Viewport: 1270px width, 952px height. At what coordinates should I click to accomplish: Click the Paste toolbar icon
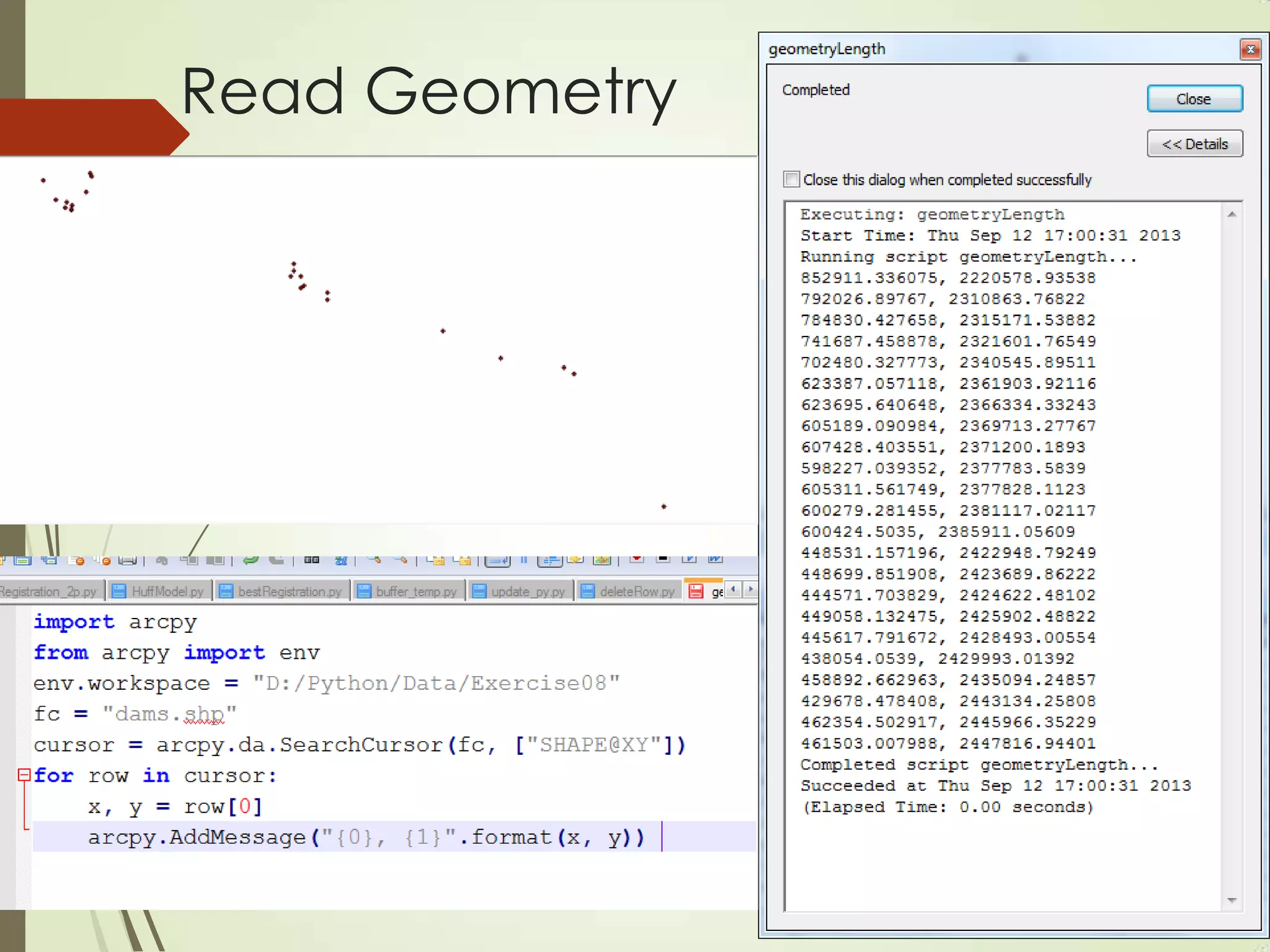[215, 560]
